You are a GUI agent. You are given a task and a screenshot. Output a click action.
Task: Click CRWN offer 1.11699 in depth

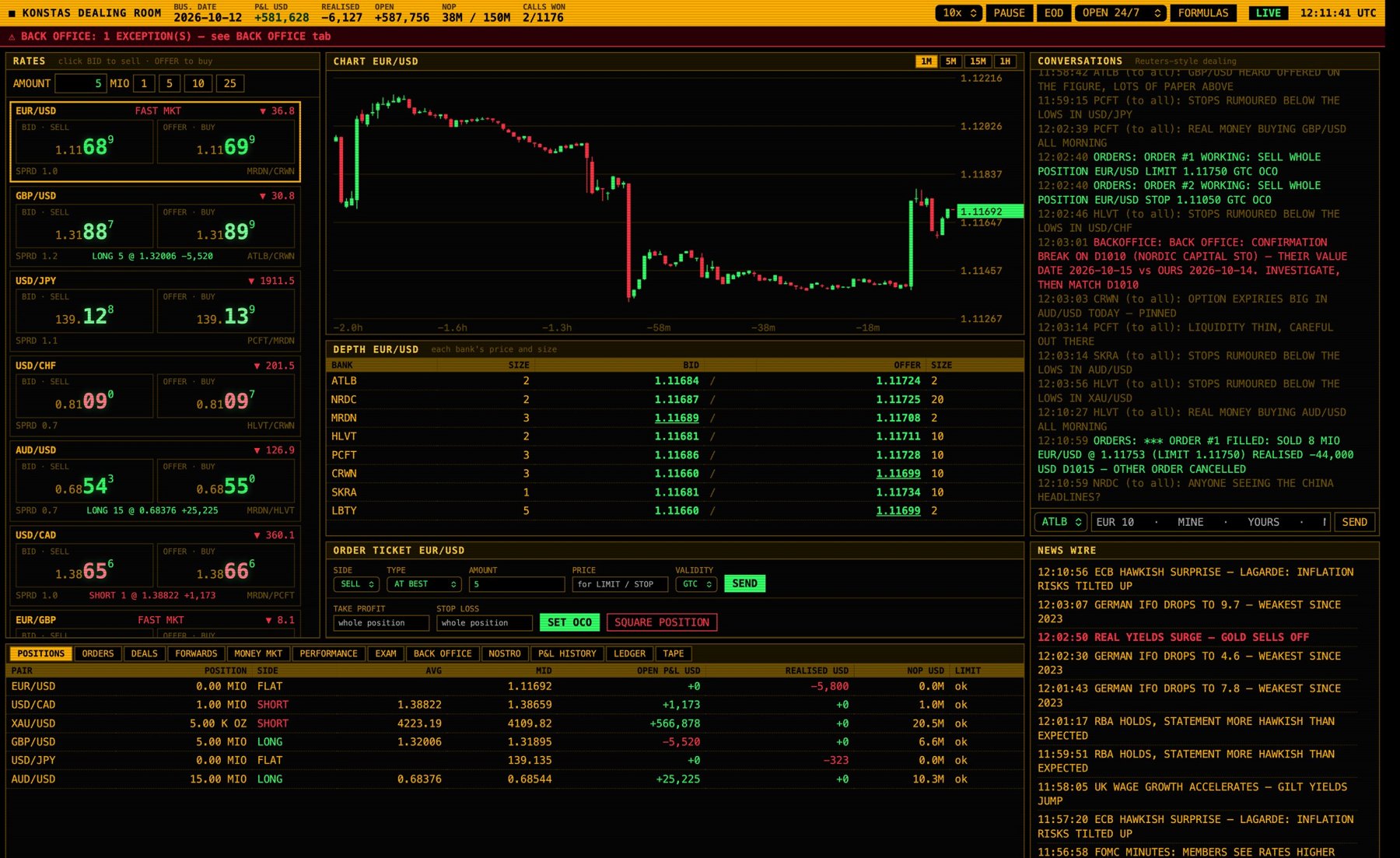point(898,474)
